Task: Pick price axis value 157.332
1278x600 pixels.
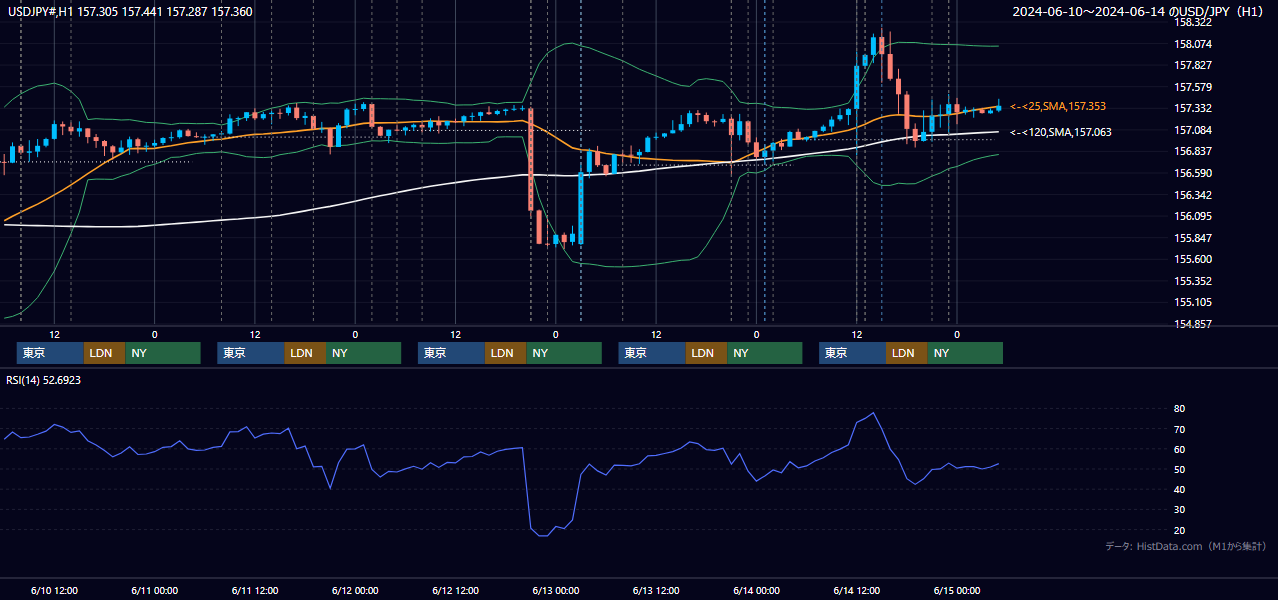Action: [x=1194, y=108]
